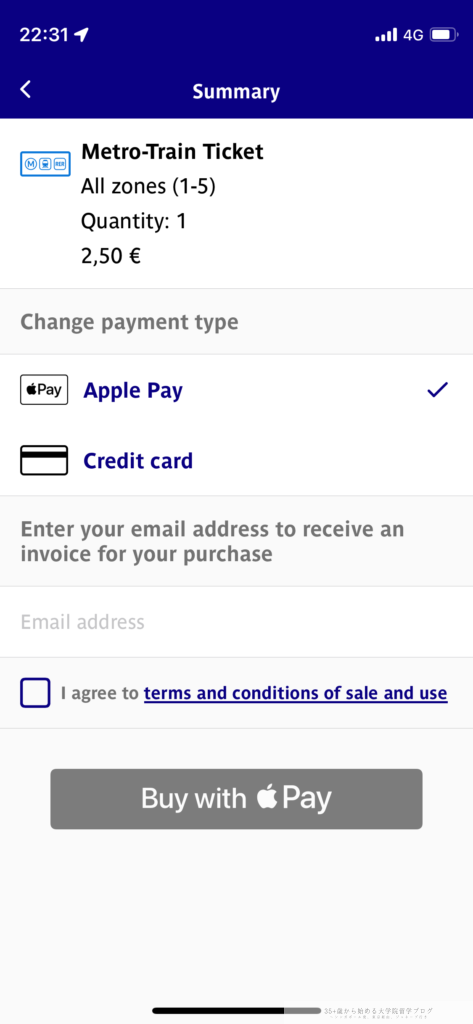The image size is (473, 1024).
Task: Click the Apple Pay selected checkmark
Action: (x=437, y=390)
